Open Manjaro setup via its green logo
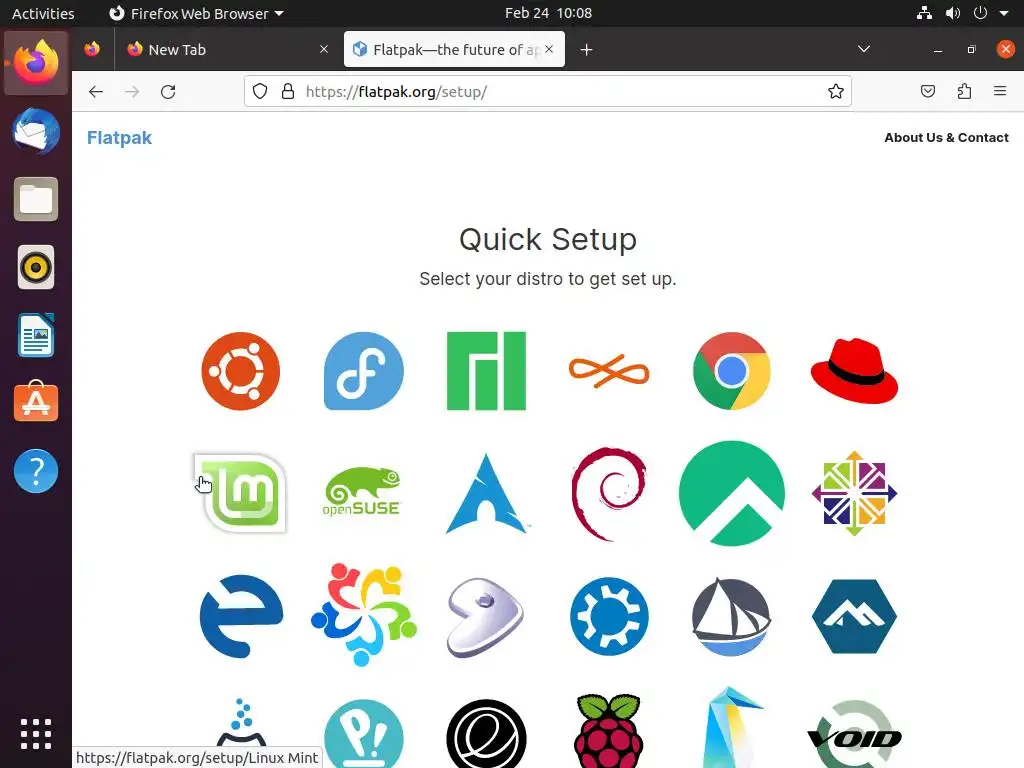1024x768 pixels. pos(486,371)
